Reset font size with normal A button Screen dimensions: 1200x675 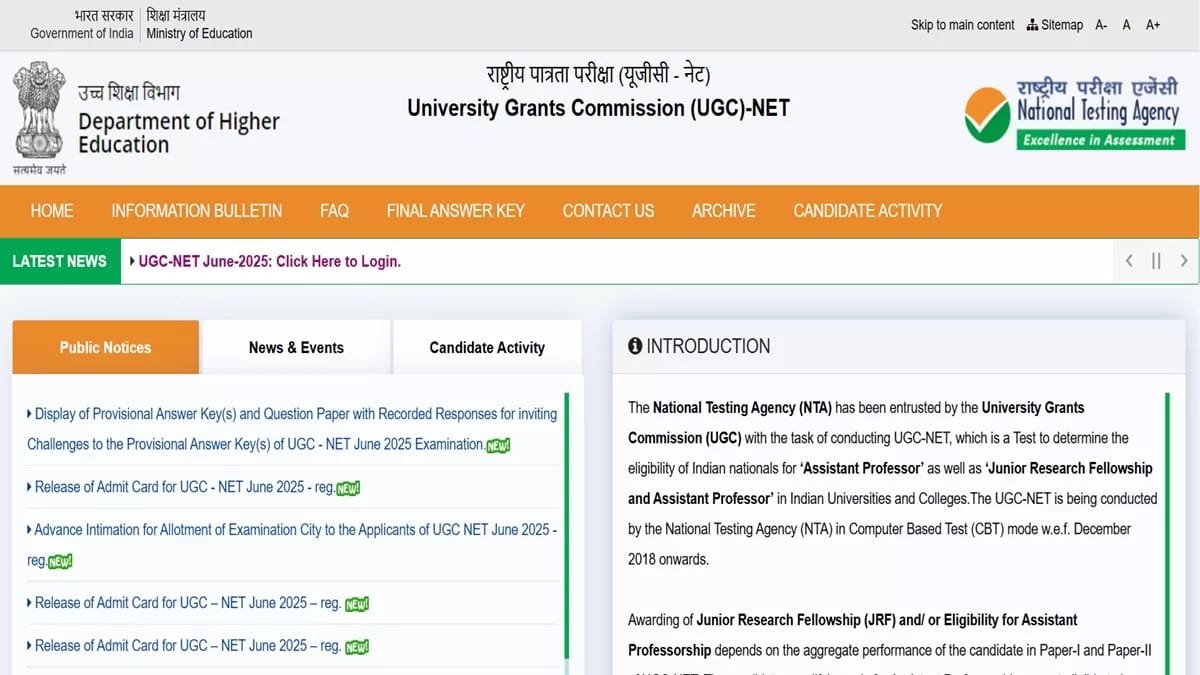point(1126,25)
